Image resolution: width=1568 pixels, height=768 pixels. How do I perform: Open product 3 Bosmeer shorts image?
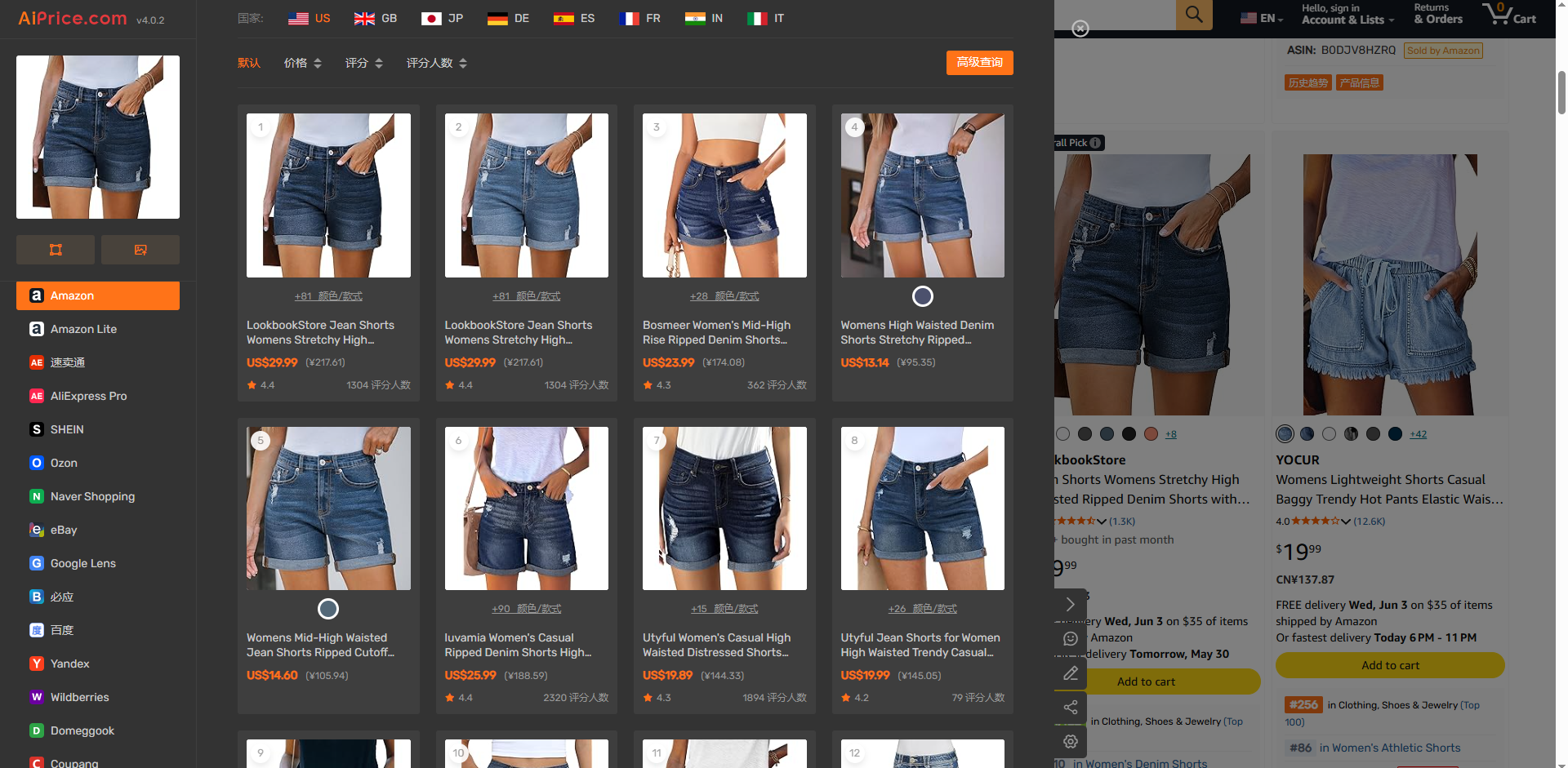pyautogui.click(x=724, y=195)
